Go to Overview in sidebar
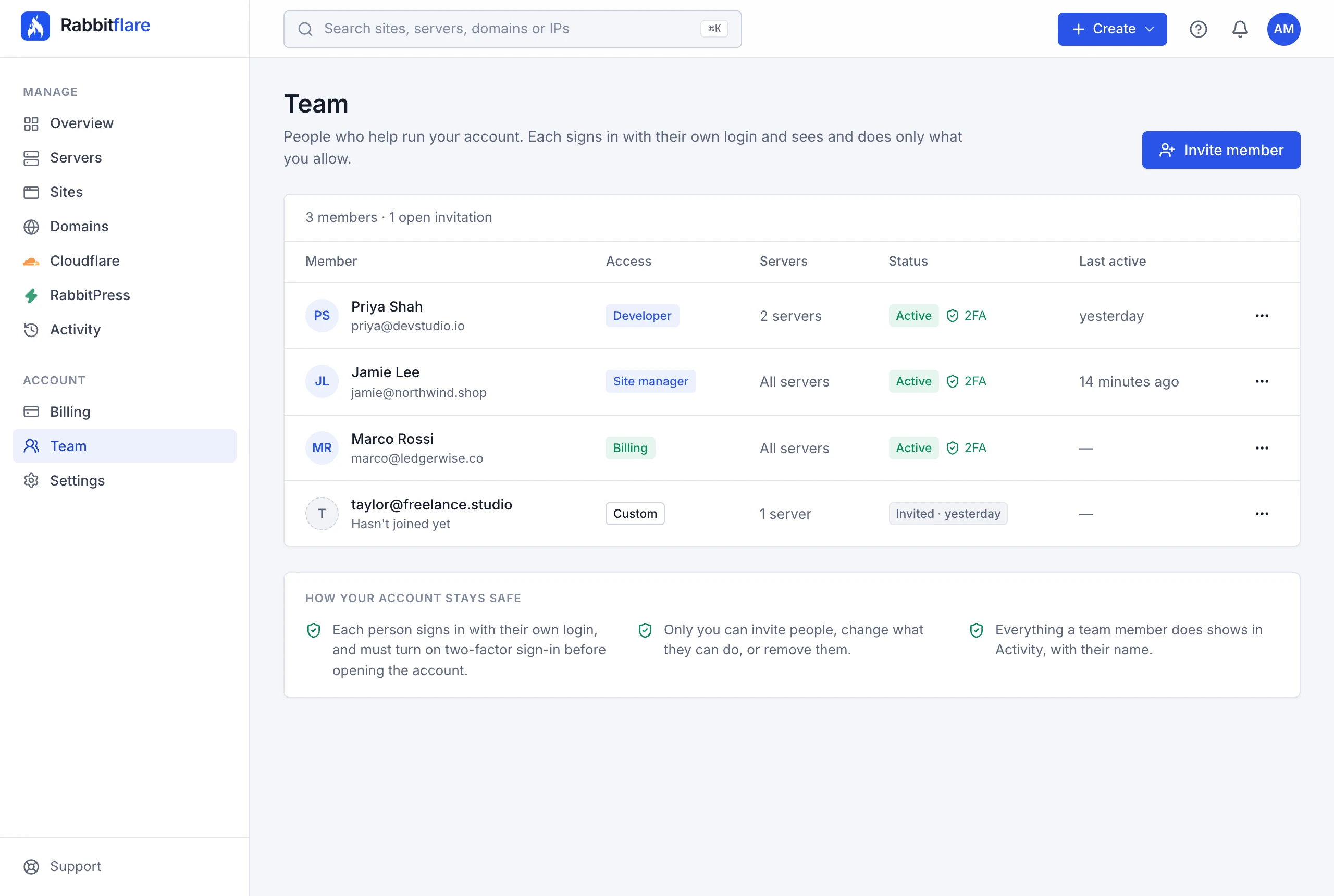 pos(124,123)
